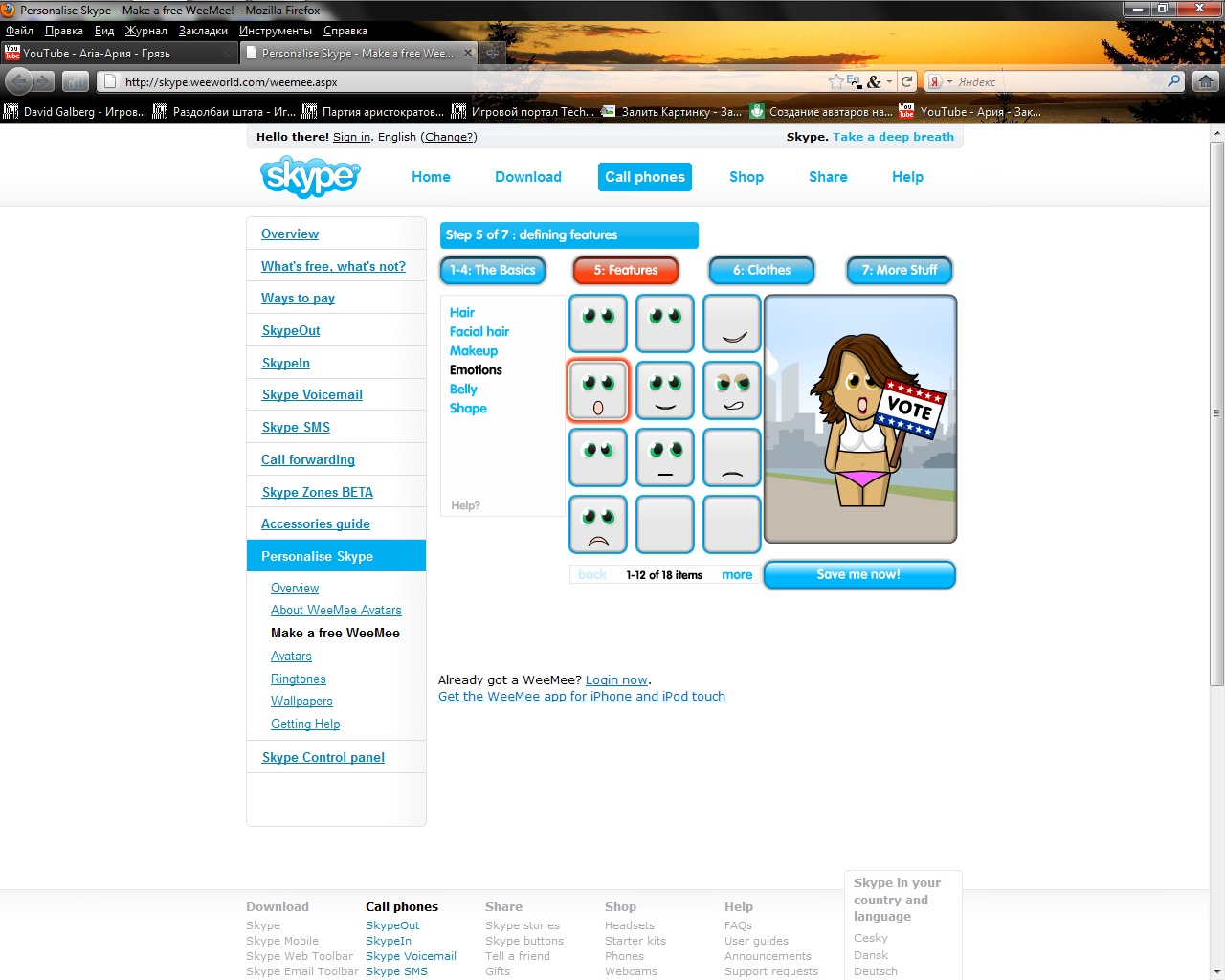
Task: Open SkypeOut in the left sidebar
Action: (x=291, y=330)
